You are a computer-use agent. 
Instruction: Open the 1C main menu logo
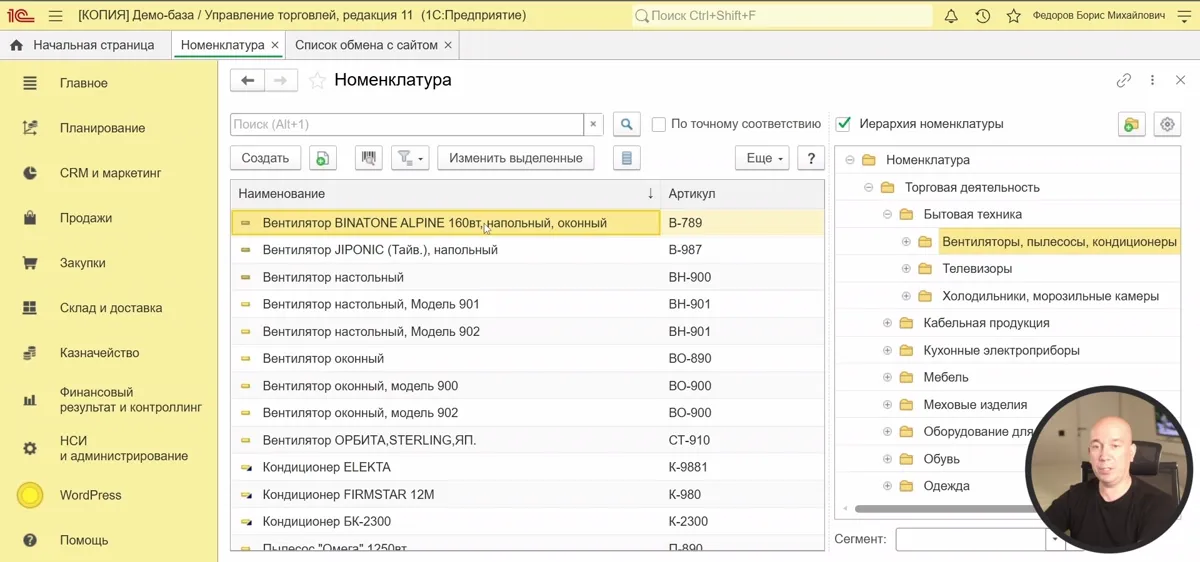(x=20, y=16)
